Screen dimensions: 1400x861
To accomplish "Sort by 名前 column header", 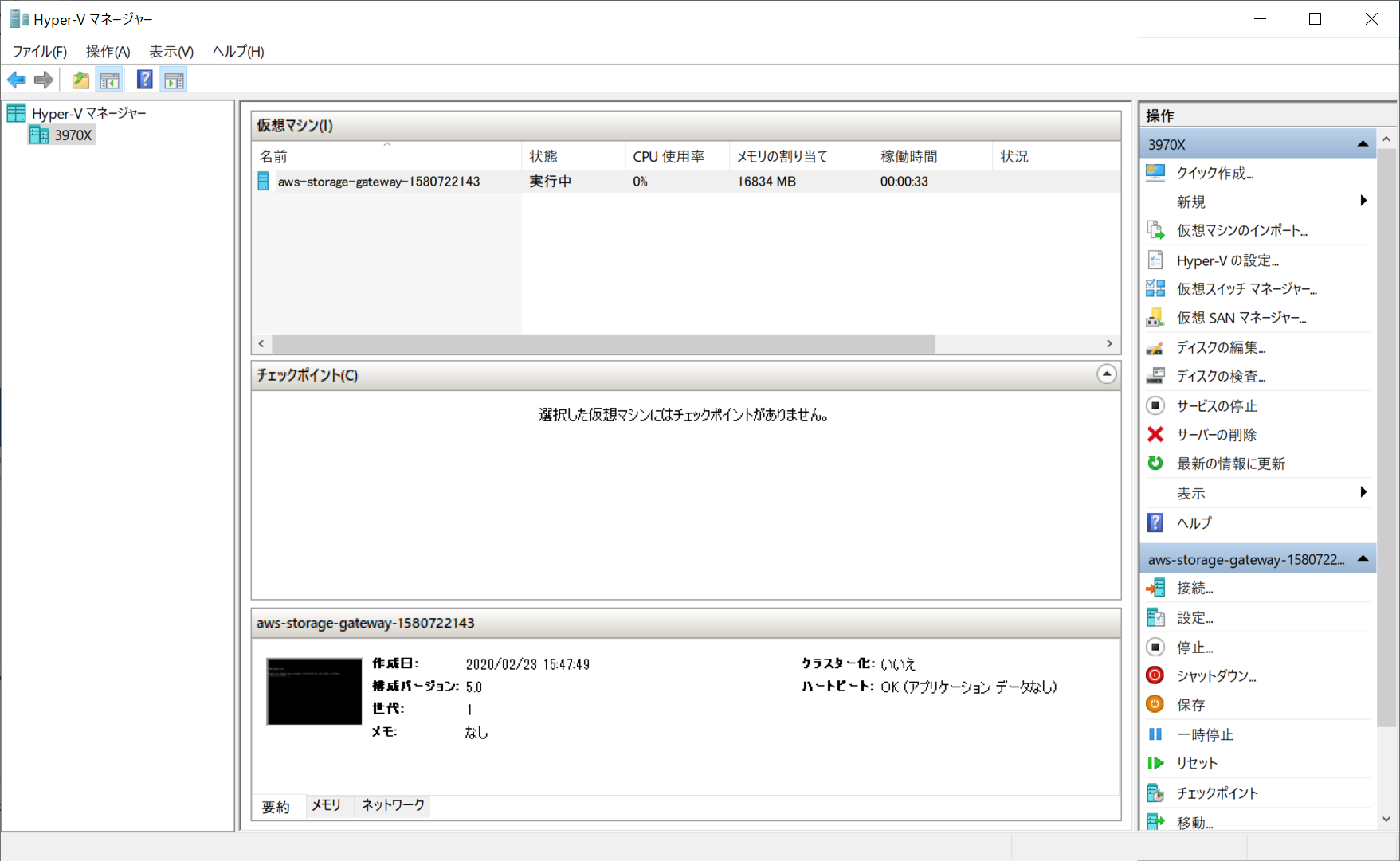I will (x=386, y=156).
